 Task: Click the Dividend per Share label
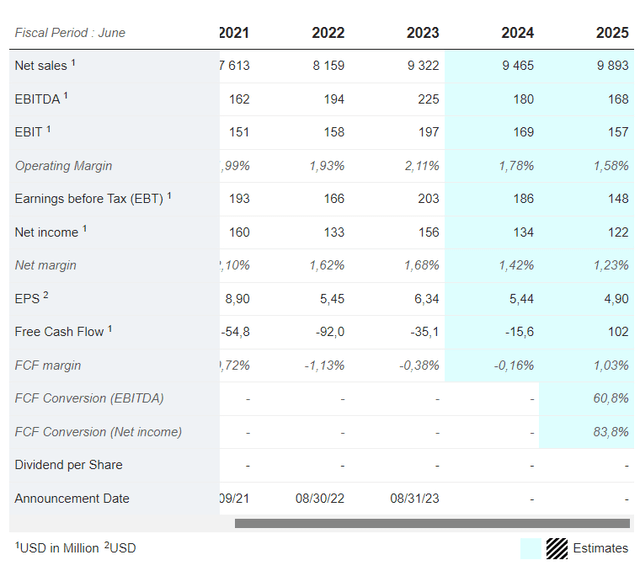point(69,465)
